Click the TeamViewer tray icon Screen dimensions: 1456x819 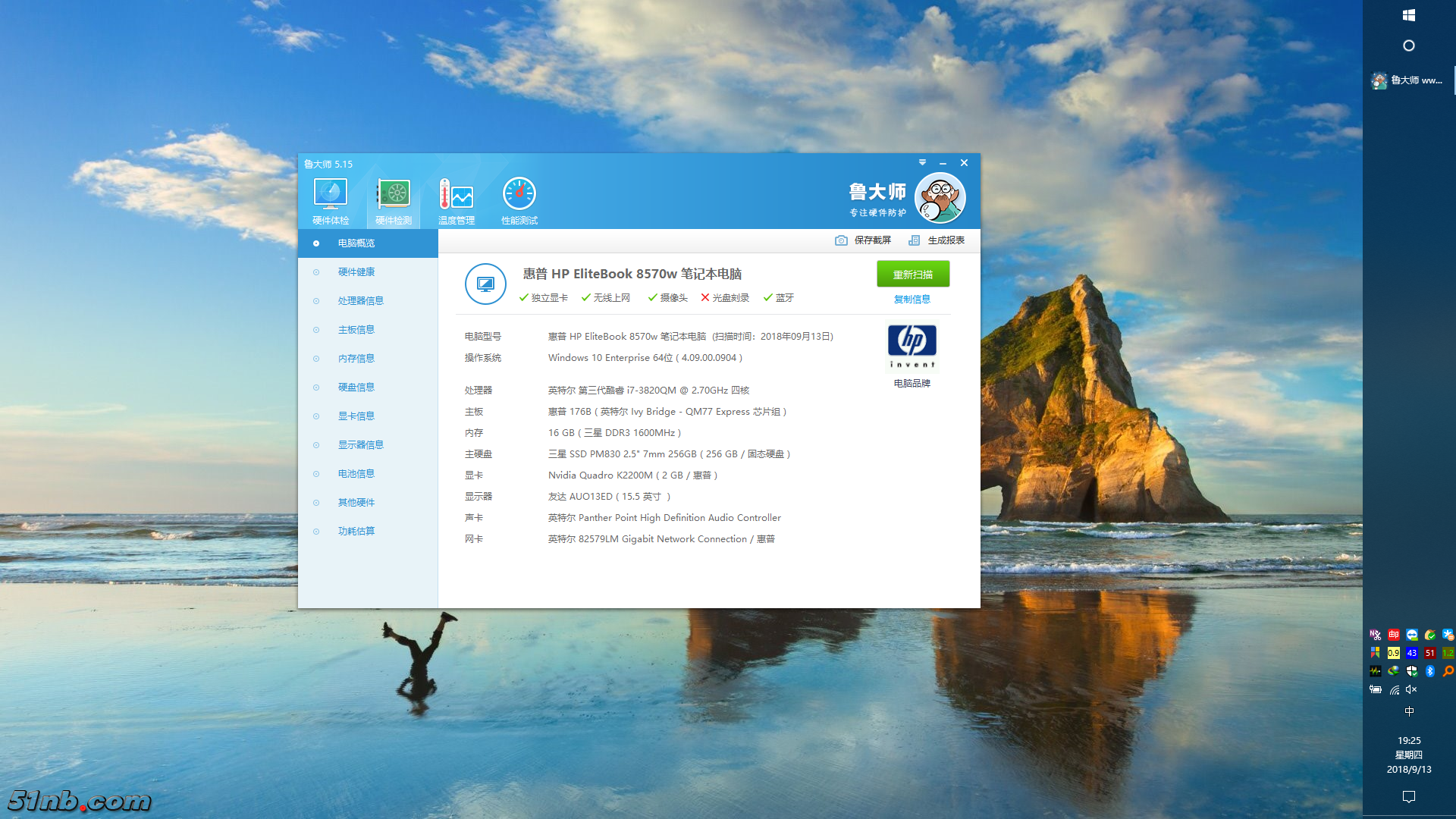[1412, 635]
